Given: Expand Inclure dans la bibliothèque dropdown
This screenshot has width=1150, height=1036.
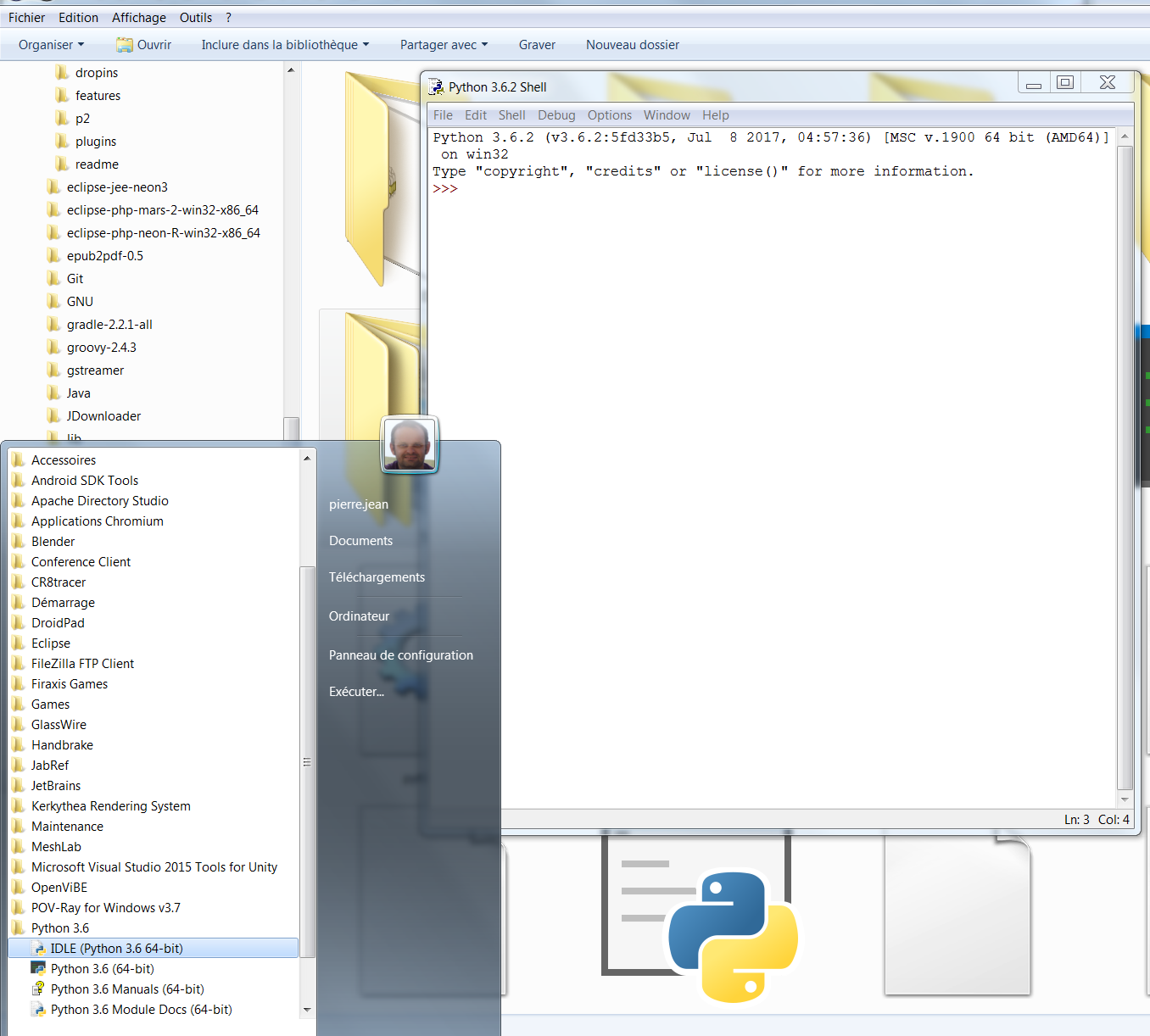Looking at the screenshot, I should pos(285,45).
